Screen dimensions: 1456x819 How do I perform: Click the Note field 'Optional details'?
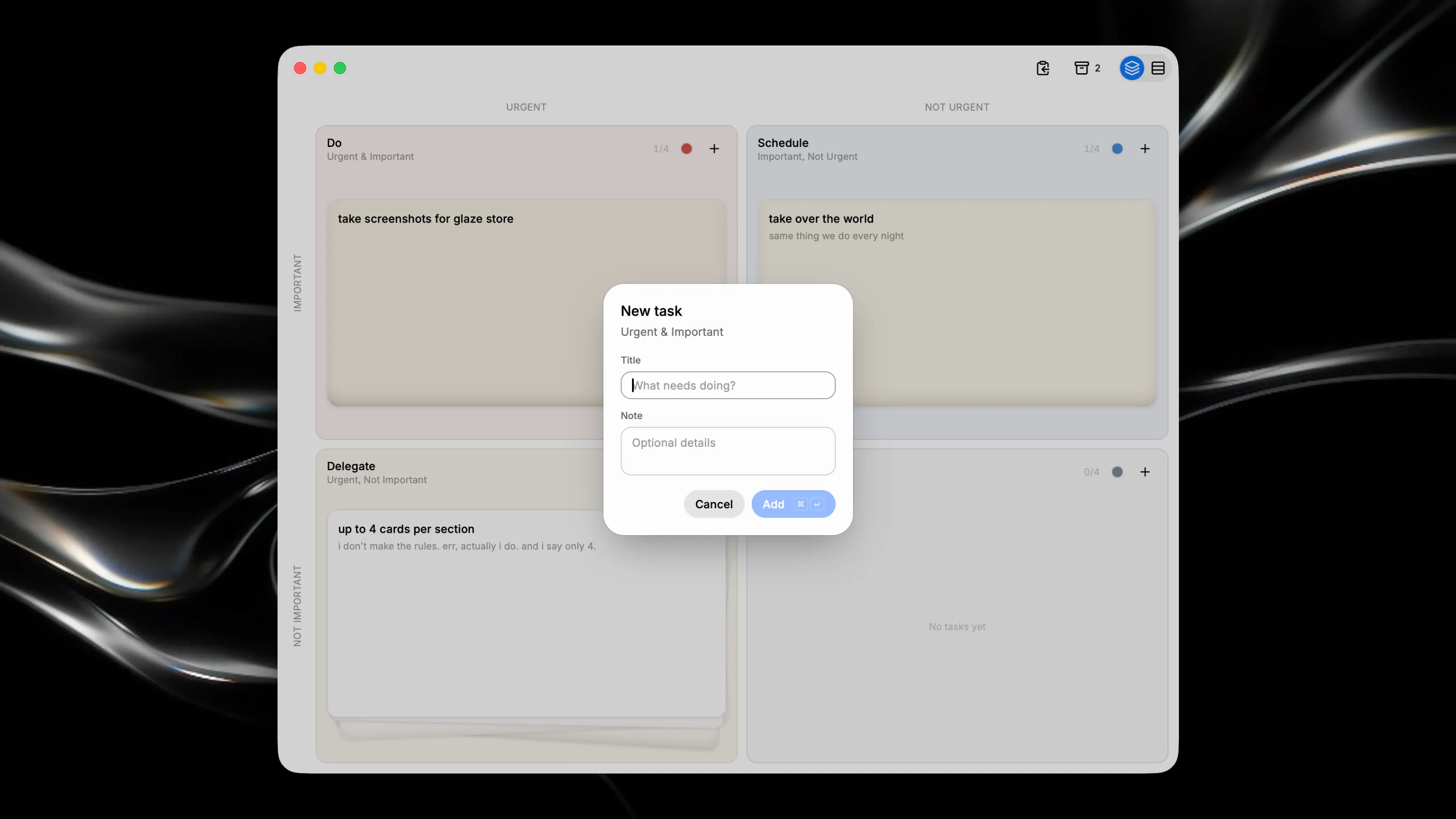click(x=728, y=451)
